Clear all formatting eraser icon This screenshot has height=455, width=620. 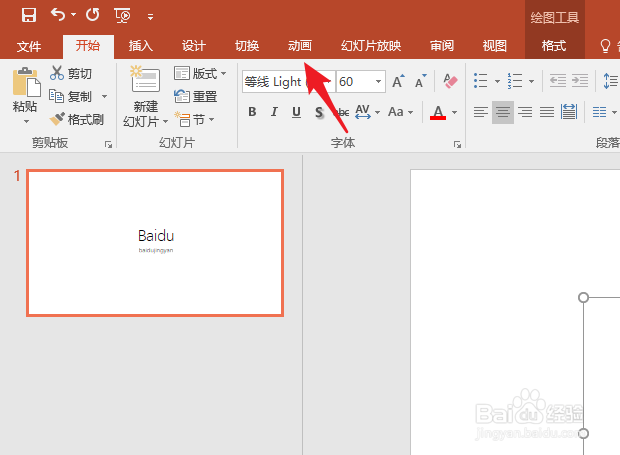point(450,81)
